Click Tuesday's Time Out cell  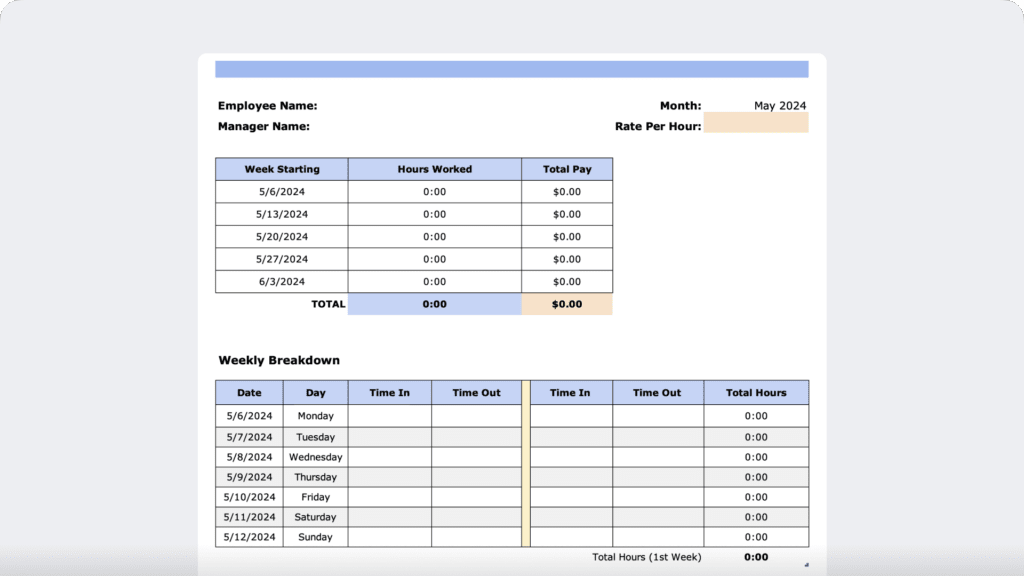pyautogui.click(x=477, y=437)
